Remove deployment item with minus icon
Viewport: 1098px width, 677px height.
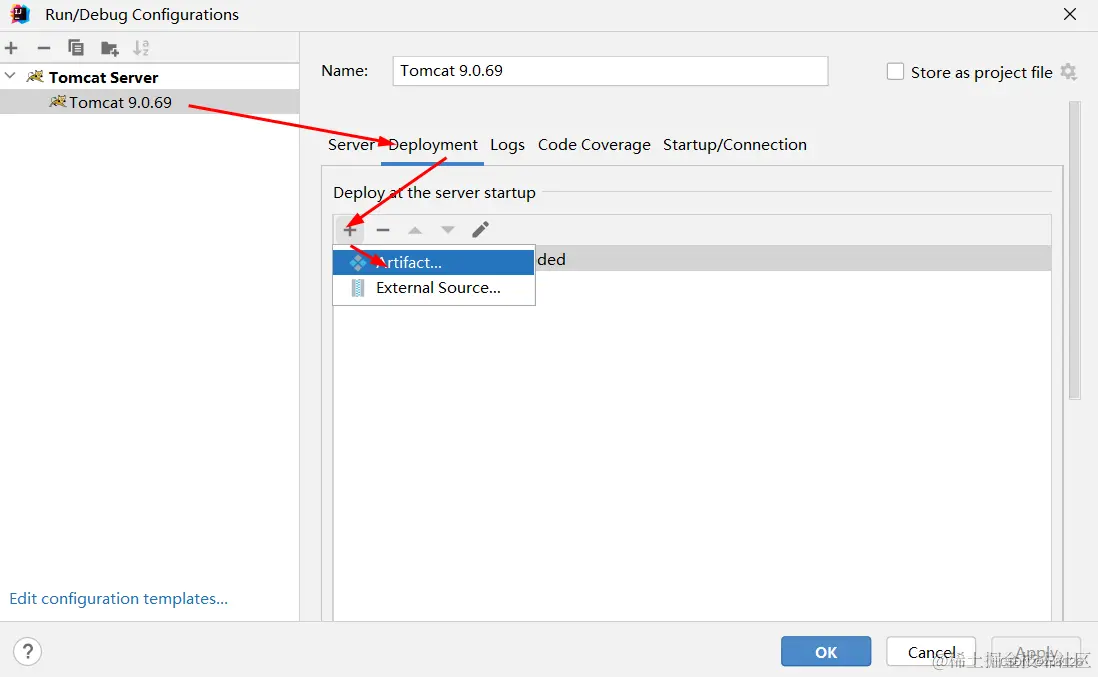pyautogui.click(x=382, y=230)
